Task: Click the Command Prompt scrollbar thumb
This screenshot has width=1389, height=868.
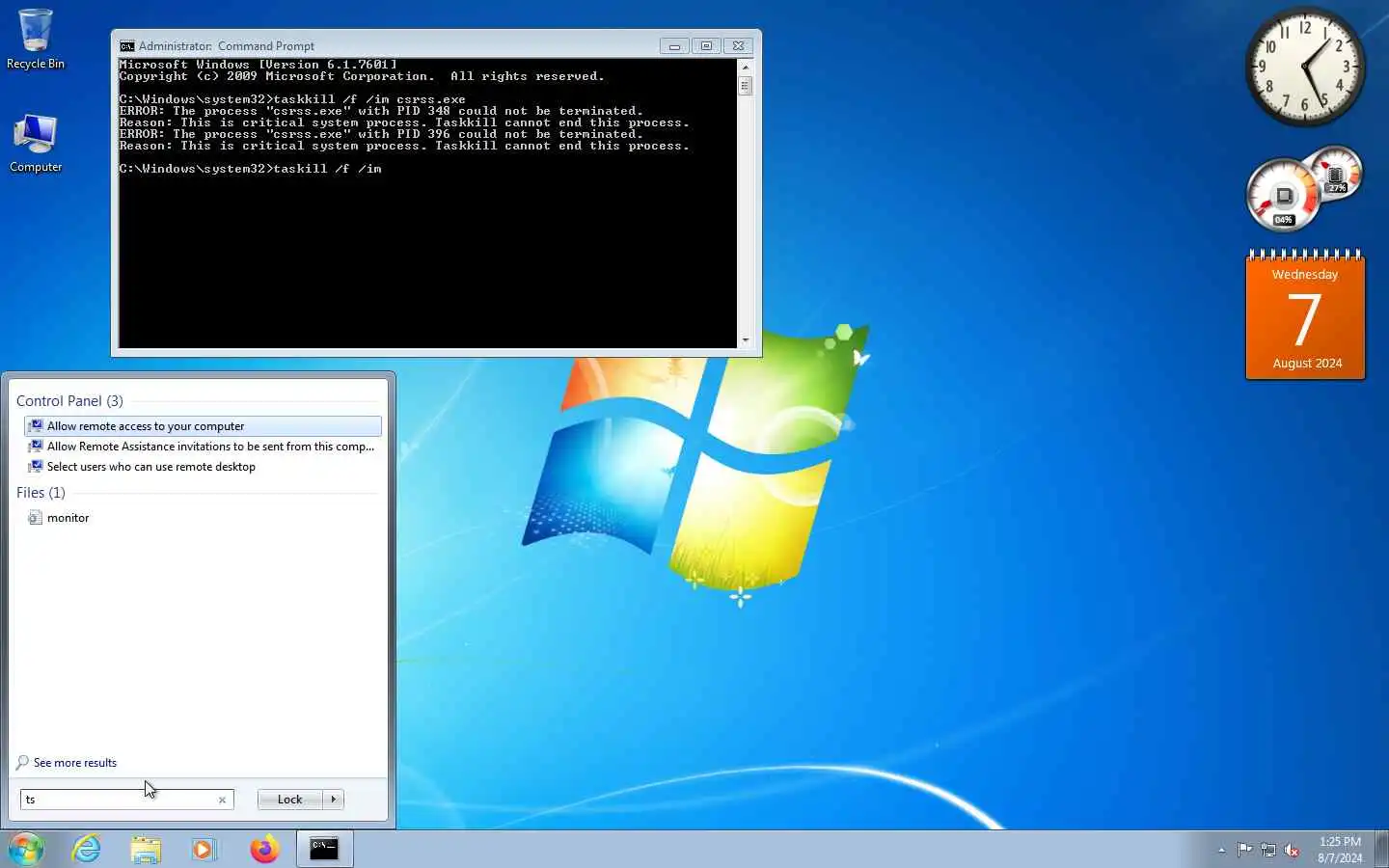Action: tap(745, 86)
